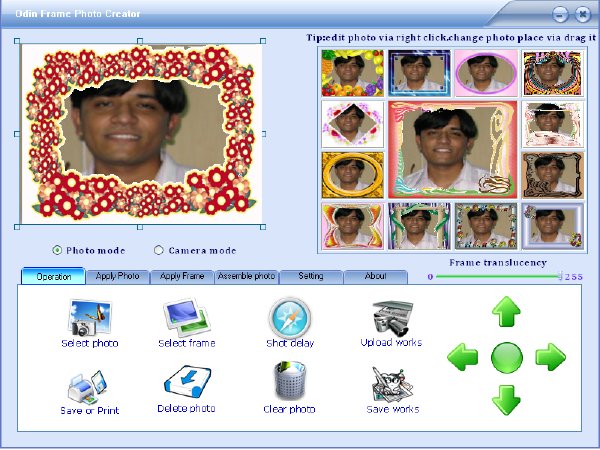Select the pink and orange wavy frame thumbnail
The width and height of the screenshot is (600, 450).
(x=352, y=227)
